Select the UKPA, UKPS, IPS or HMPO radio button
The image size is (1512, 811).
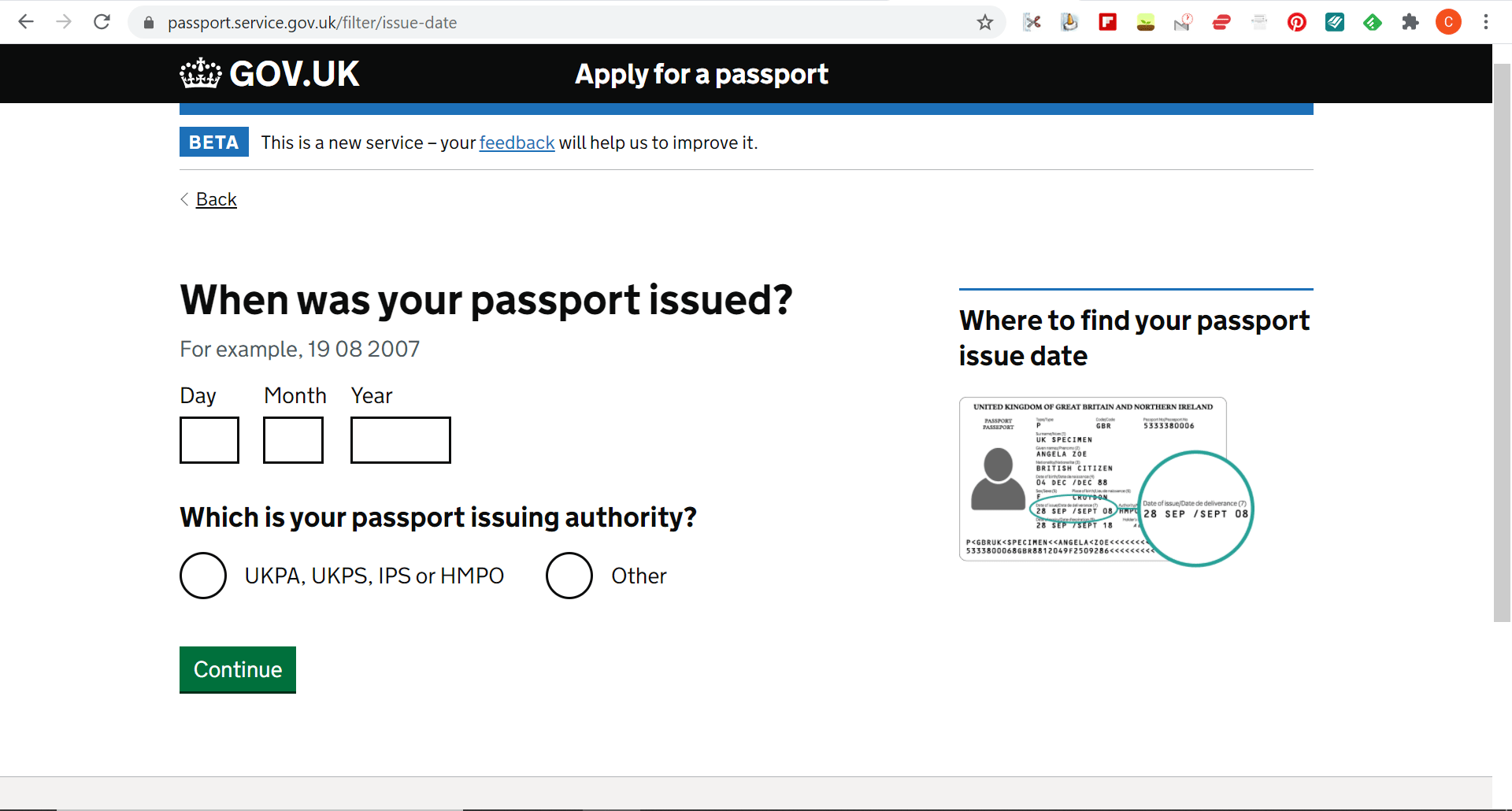coord(203,576)
